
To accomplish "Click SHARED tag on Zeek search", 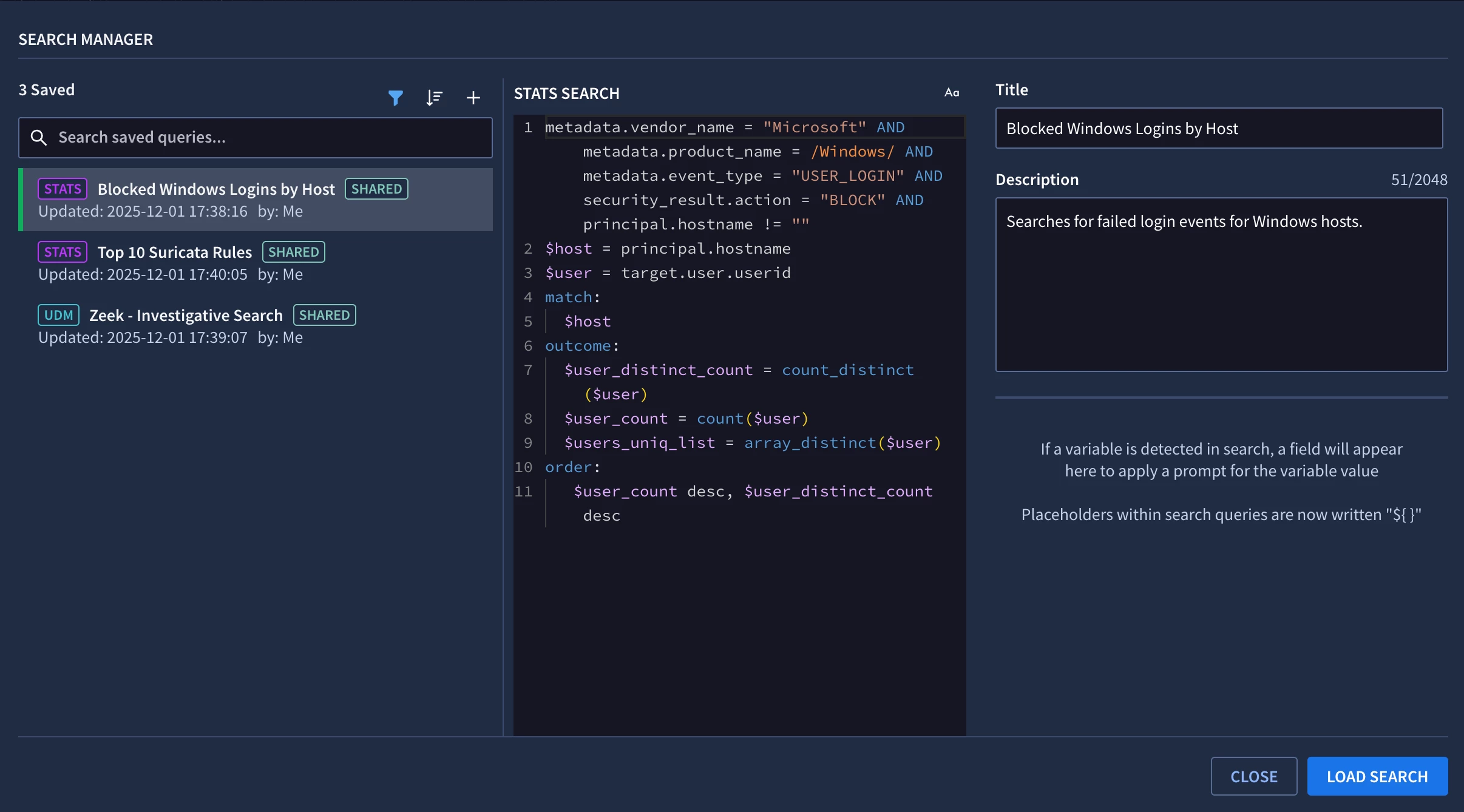I will (324, 316).
